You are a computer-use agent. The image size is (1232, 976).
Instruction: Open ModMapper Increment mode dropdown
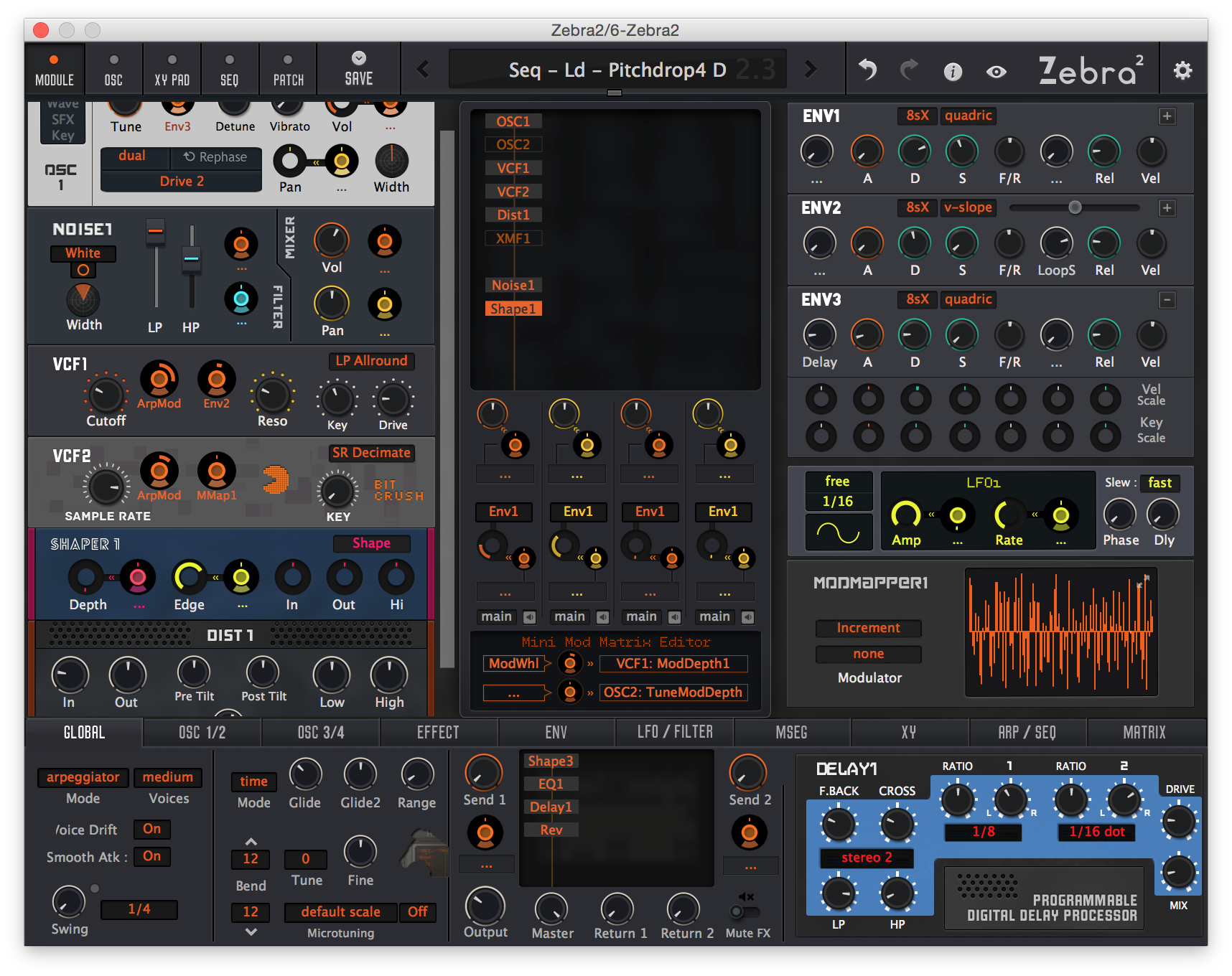pyautogui.click(x=868, y=628)
